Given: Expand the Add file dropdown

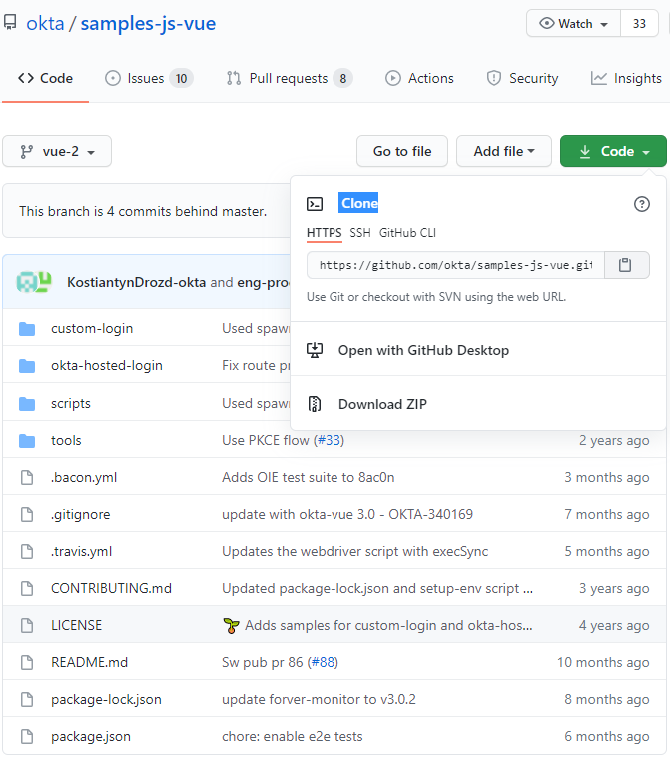Looking at the screenshot, I should (504, 151).
